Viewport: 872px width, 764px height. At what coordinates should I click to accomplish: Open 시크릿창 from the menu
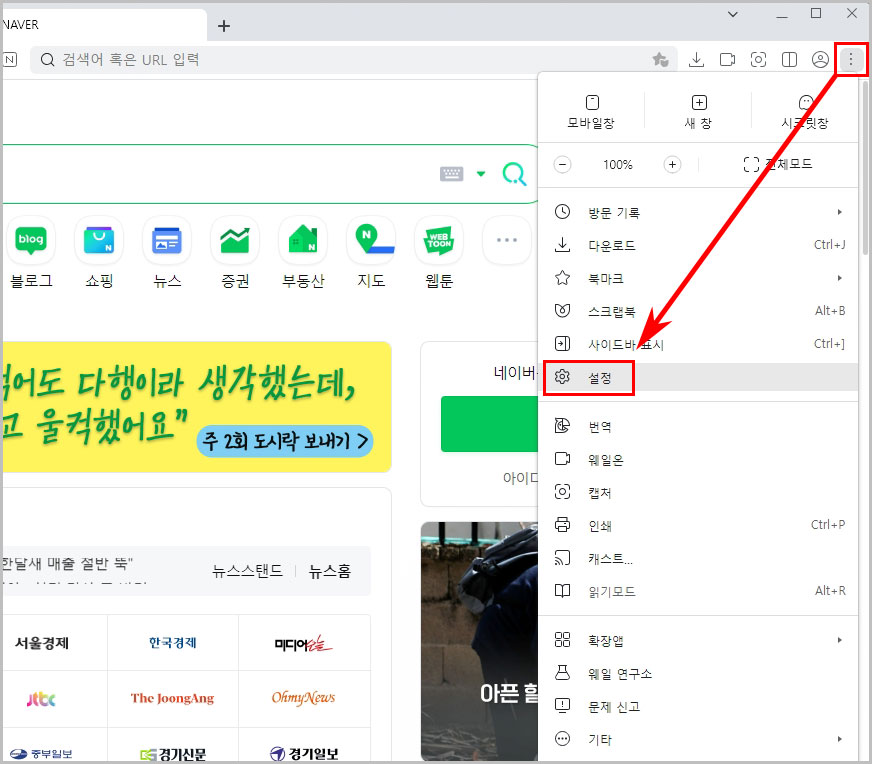(805, 112)
